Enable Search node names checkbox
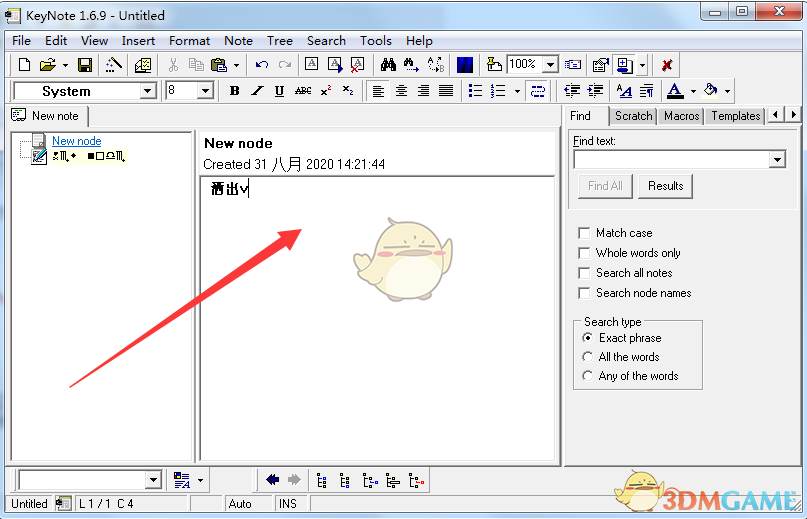Image resolution: width=807 pixels, height=519 pixels. pos(584,293)
